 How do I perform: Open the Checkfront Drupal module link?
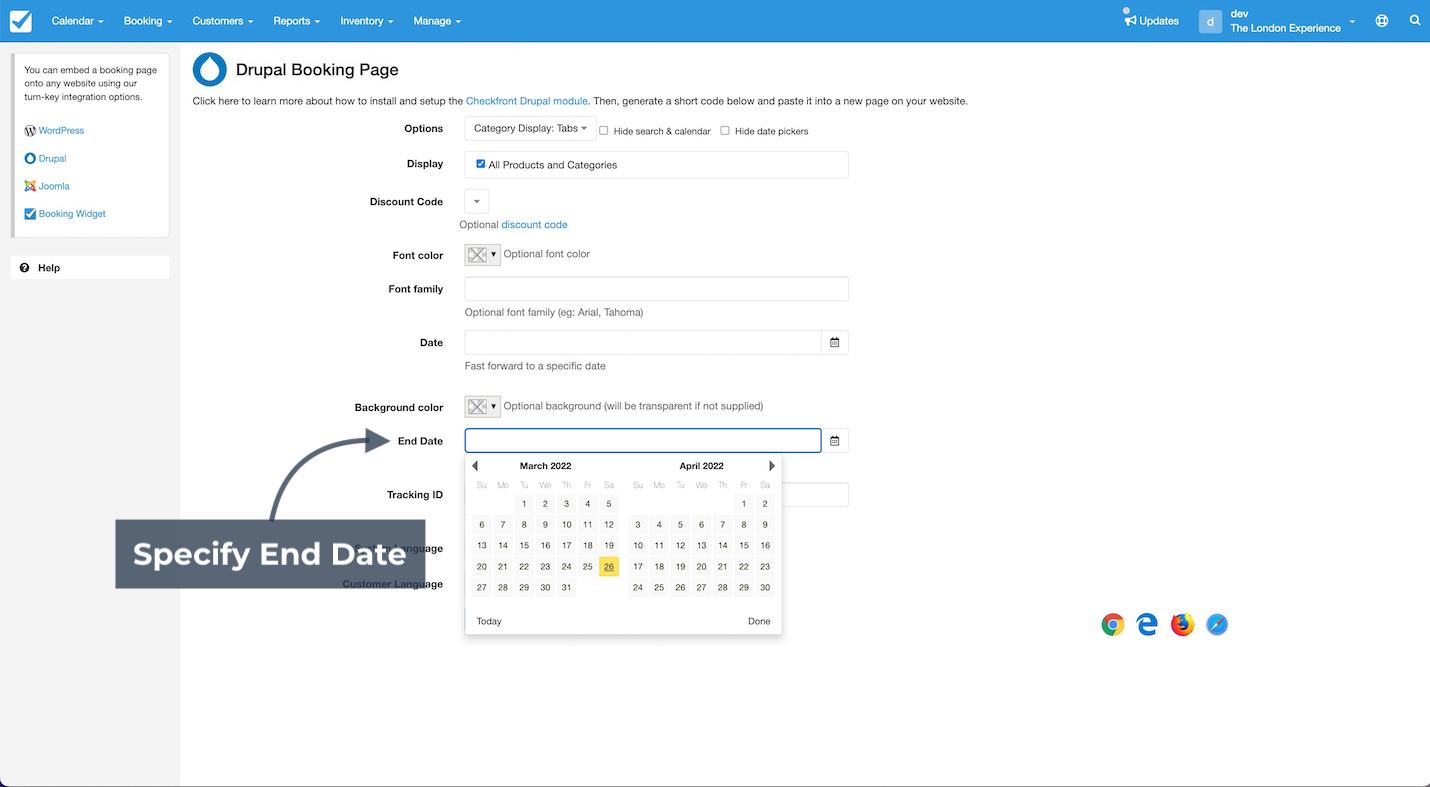coord(527,101)
